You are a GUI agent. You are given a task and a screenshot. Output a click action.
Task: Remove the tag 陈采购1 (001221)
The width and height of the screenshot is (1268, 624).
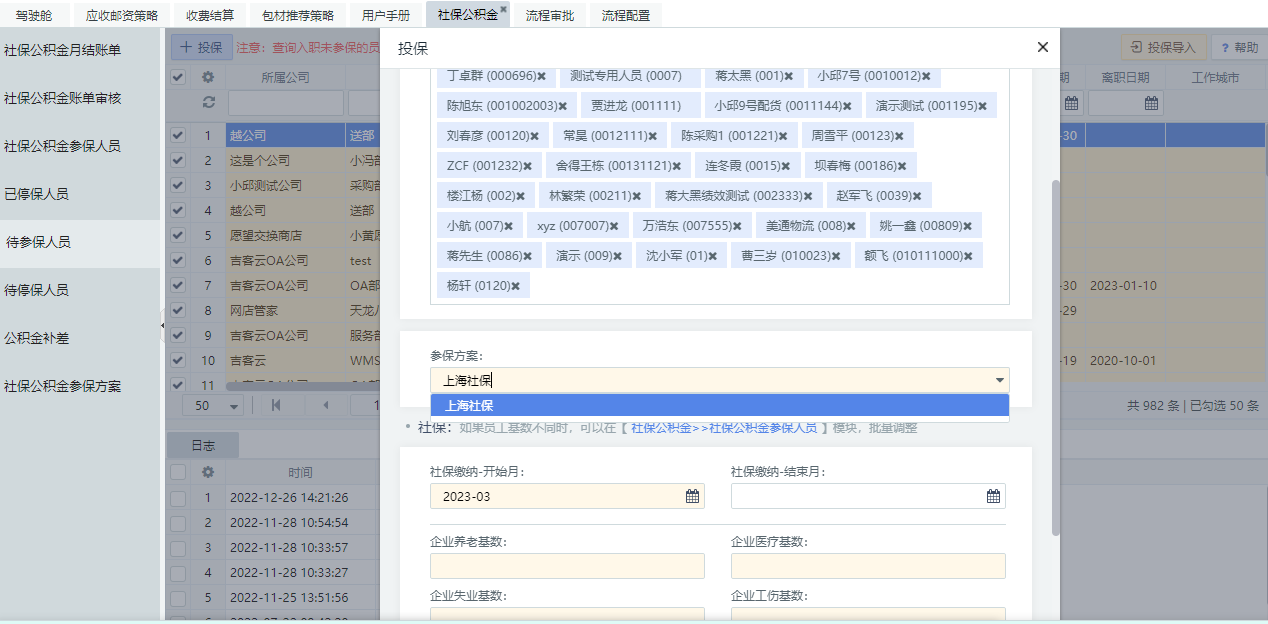coord(782,136)
